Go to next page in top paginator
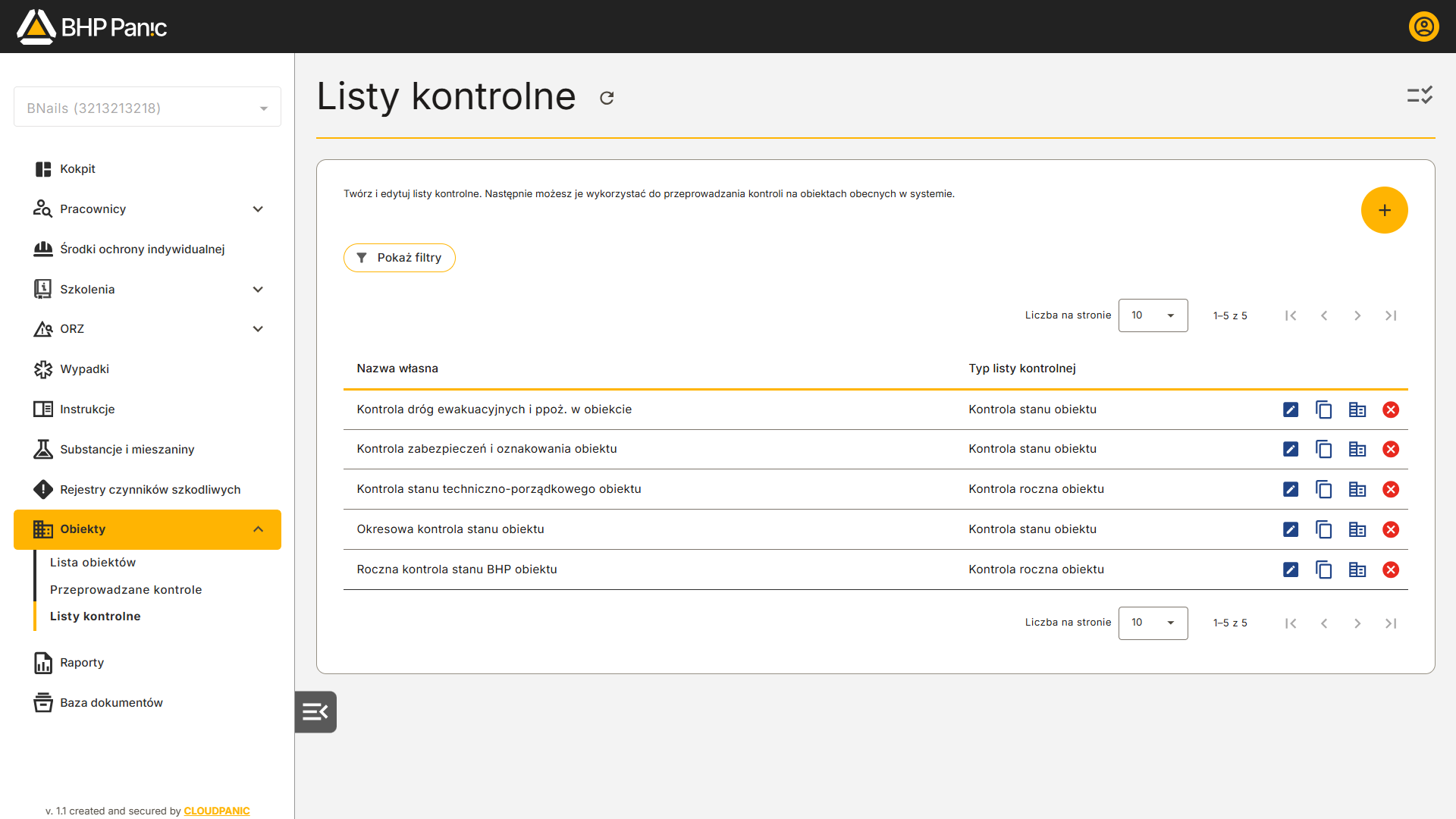The image size is (1456, 819). click(x=1357, y=315)
